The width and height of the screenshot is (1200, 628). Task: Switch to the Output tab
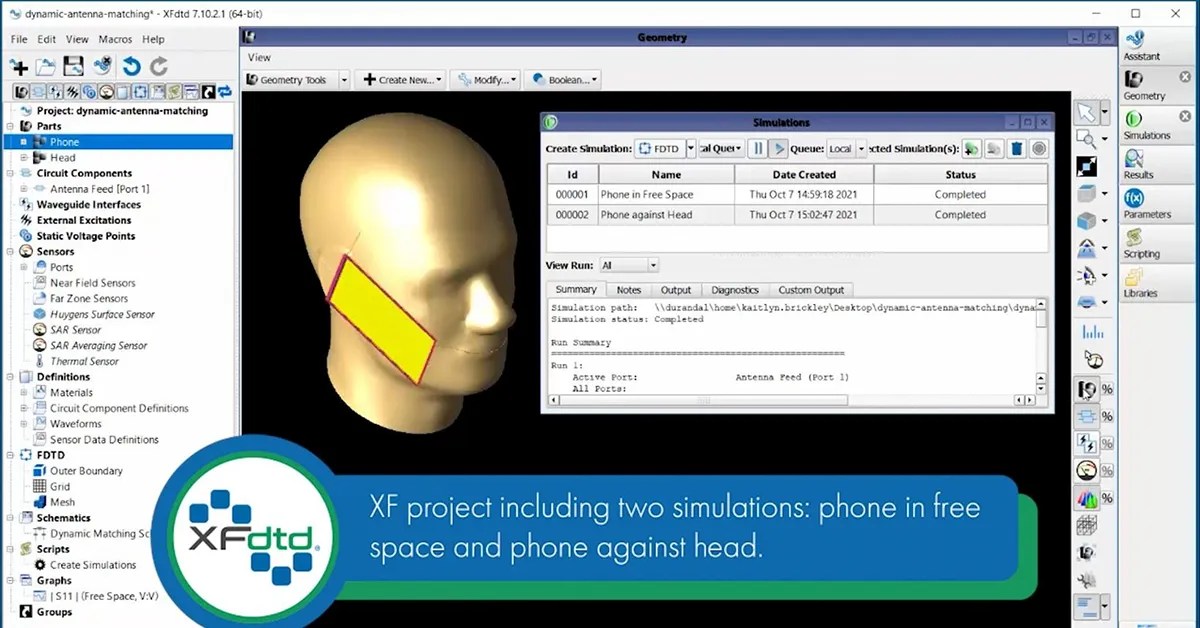click(676, 290)
